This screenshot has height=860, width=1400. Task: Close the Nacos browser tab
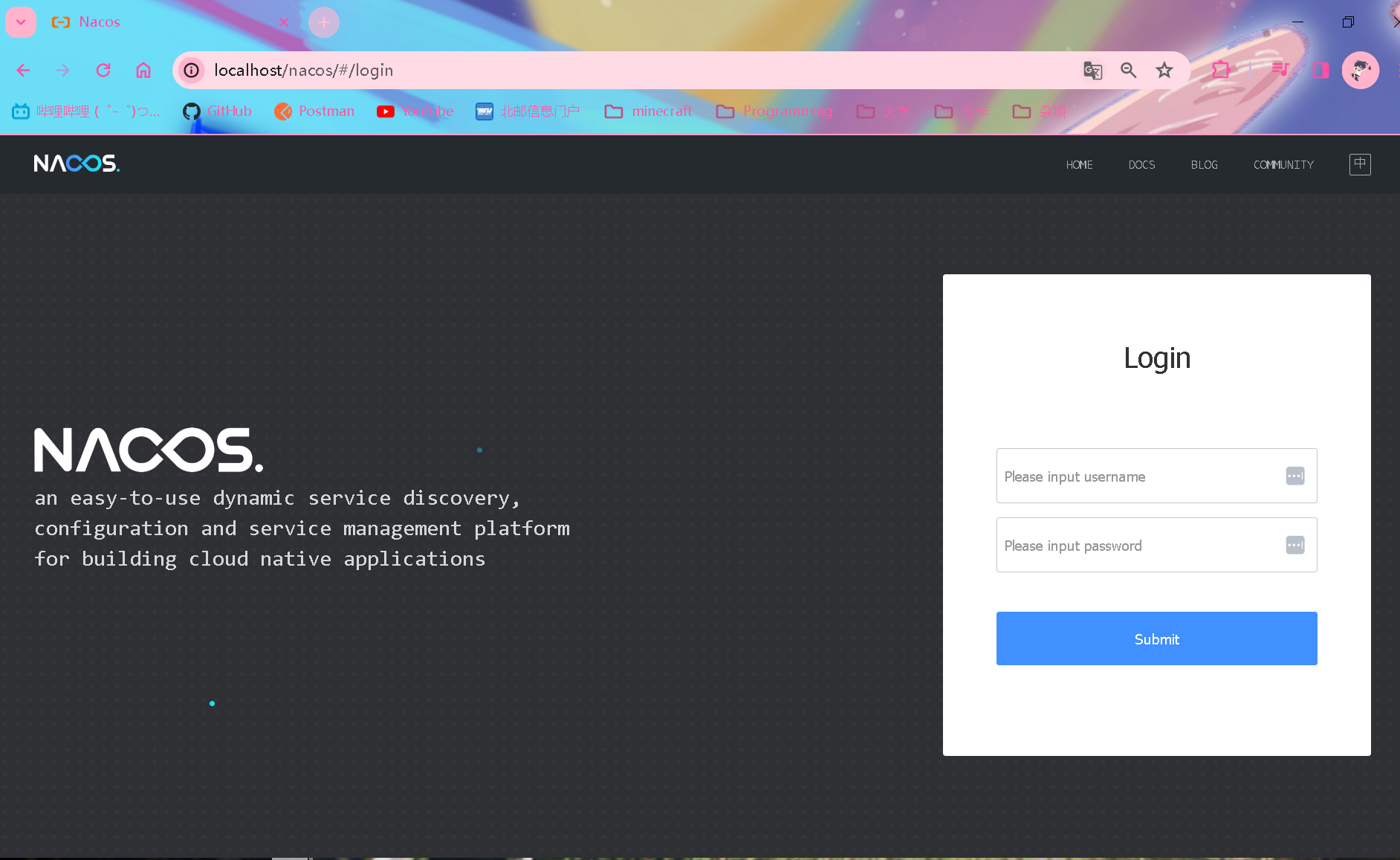(x=284, y=22)
